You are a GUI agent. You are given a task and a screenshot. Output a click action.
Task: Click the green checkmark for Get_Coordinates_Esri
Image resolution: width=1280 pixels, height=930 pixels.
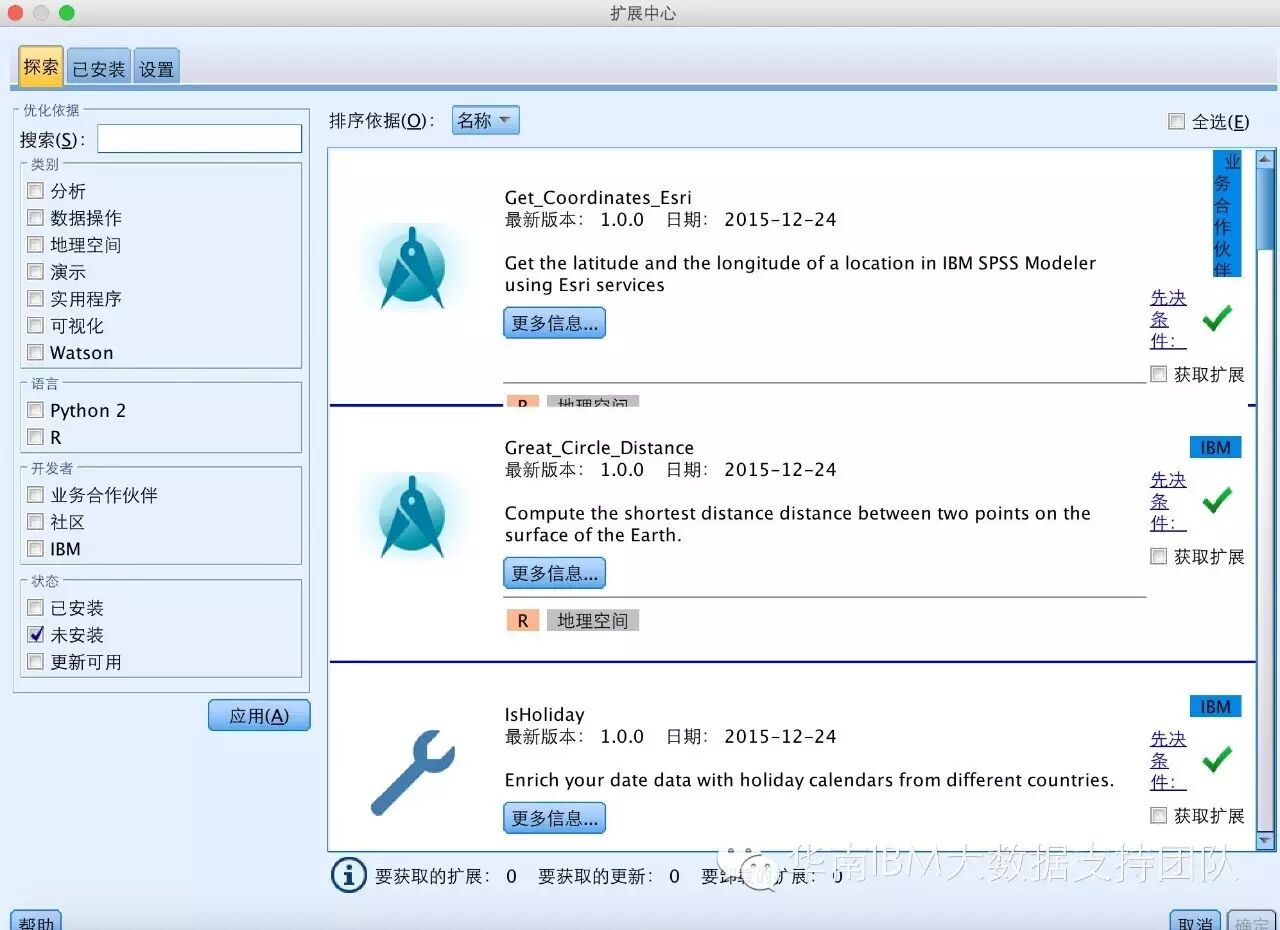[x=1217, y=319]
